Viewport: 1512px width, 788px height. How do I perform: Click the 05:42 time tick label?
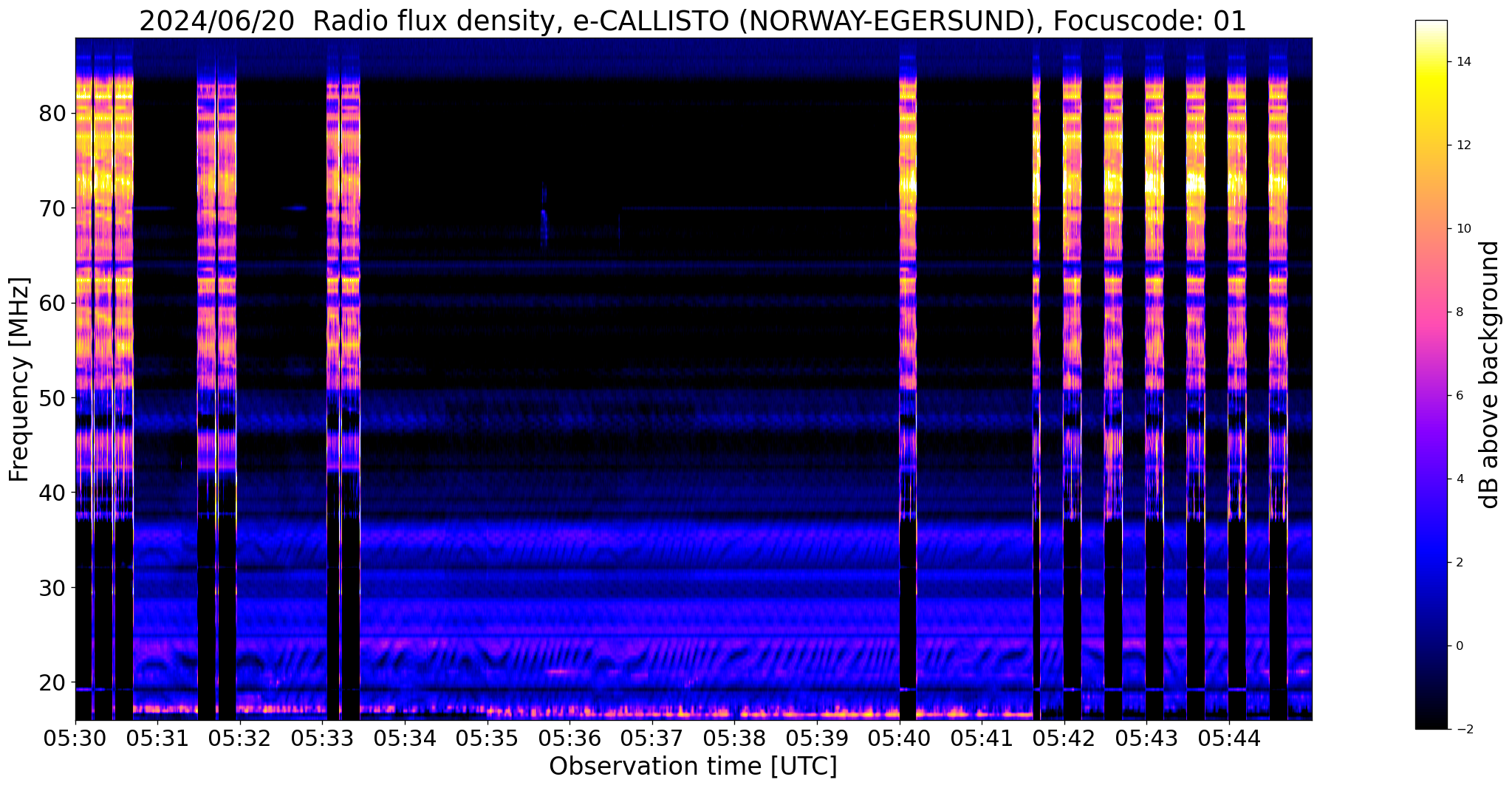(1064, 738)
